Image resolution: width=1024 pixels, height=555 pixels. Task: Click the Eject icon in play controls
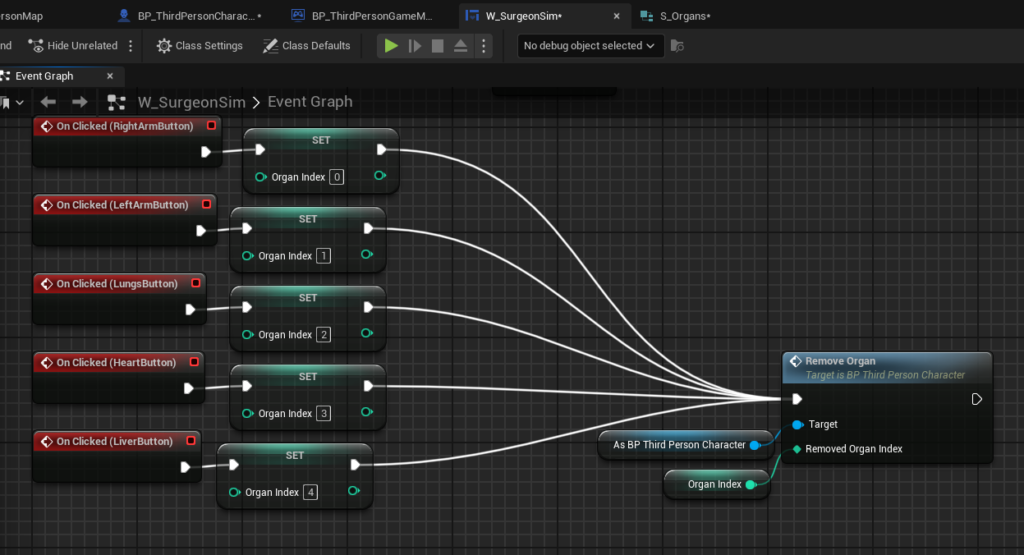point(461,46)
